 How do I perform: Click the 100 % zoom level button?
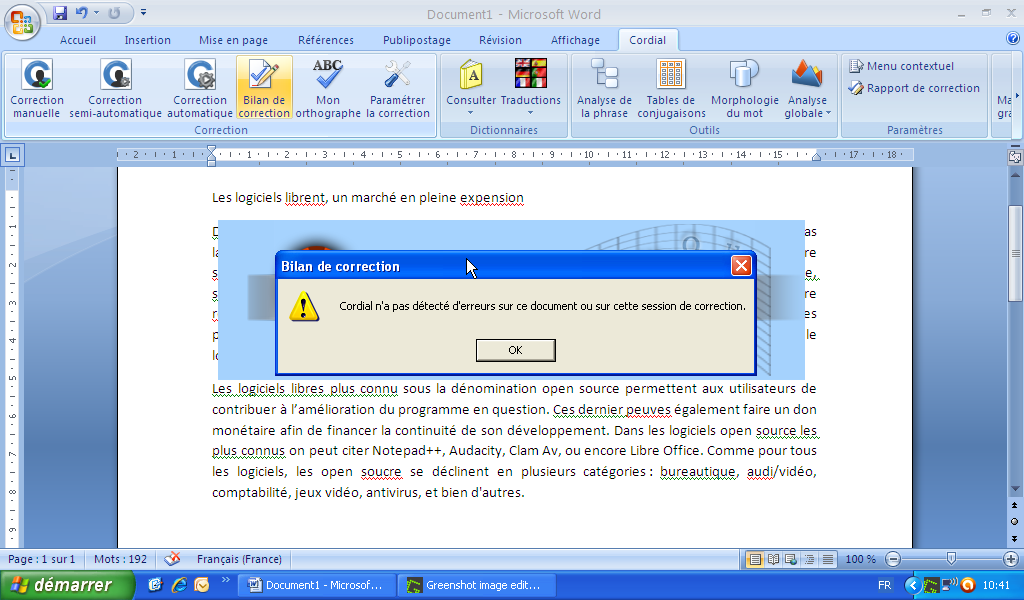[x=860, y=559]
